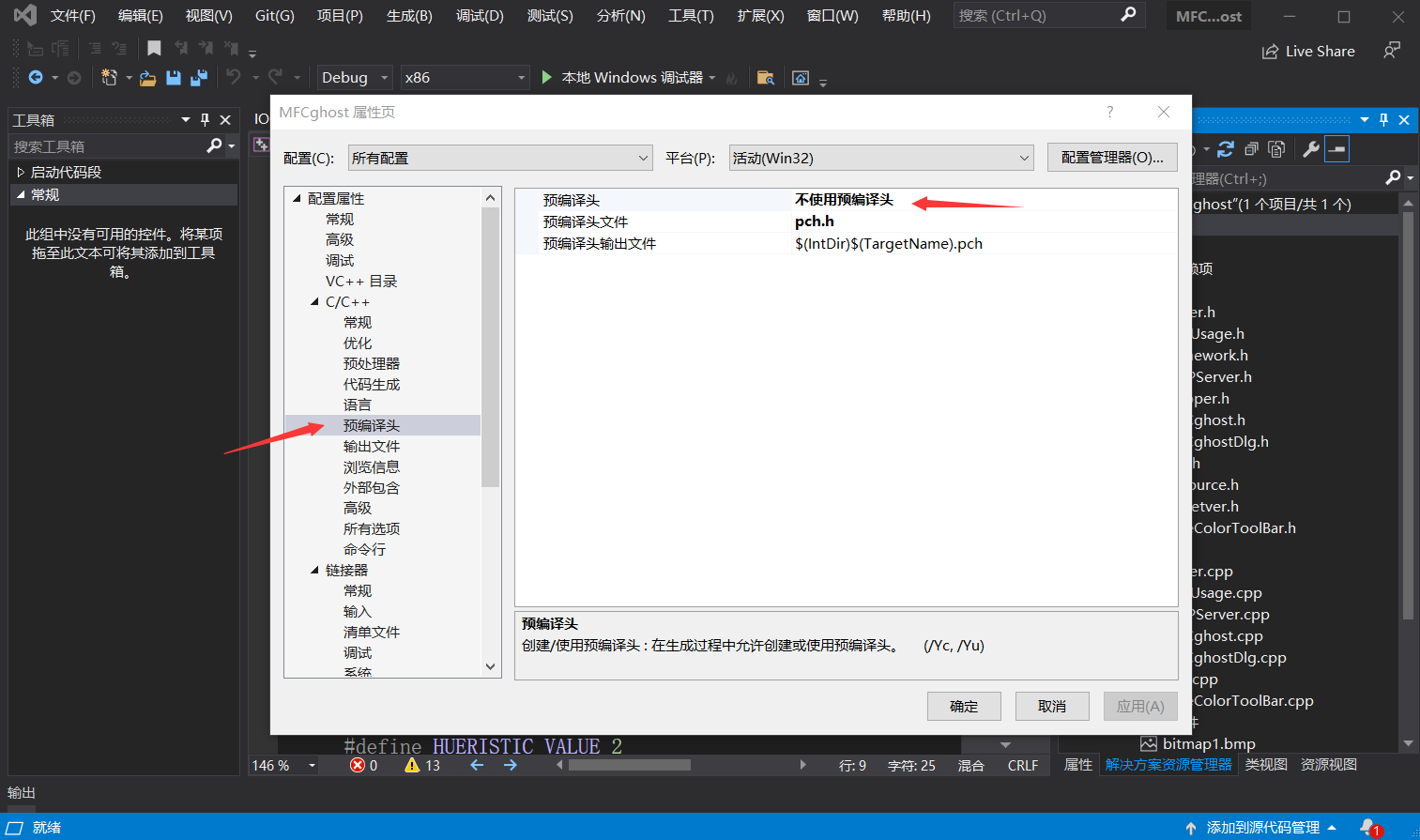Click the help question mark in dialog

[x=1110, y=112]
